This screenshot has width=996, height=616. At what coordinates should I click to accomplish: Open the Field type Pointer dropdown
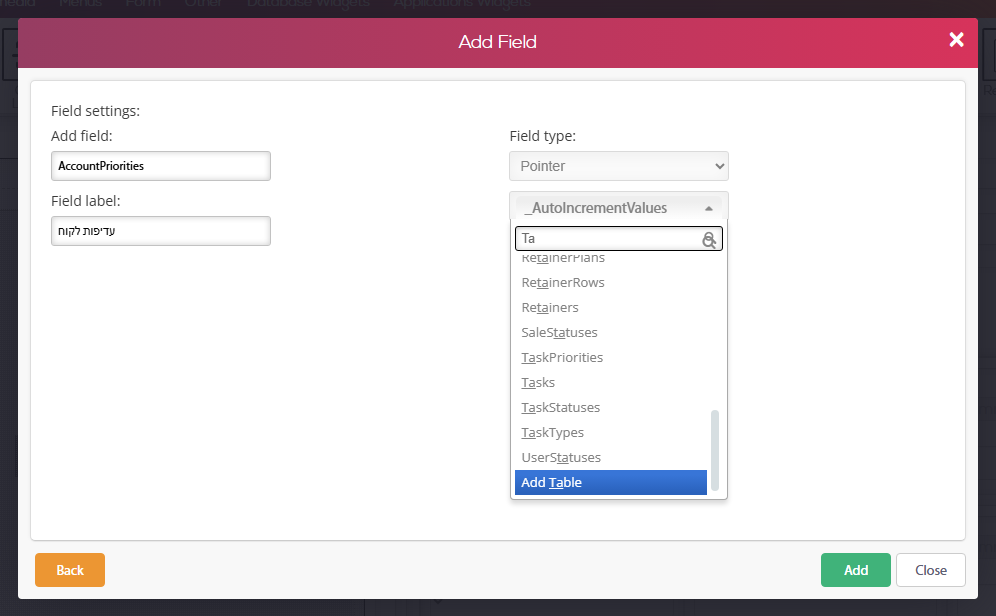(619, 166)
